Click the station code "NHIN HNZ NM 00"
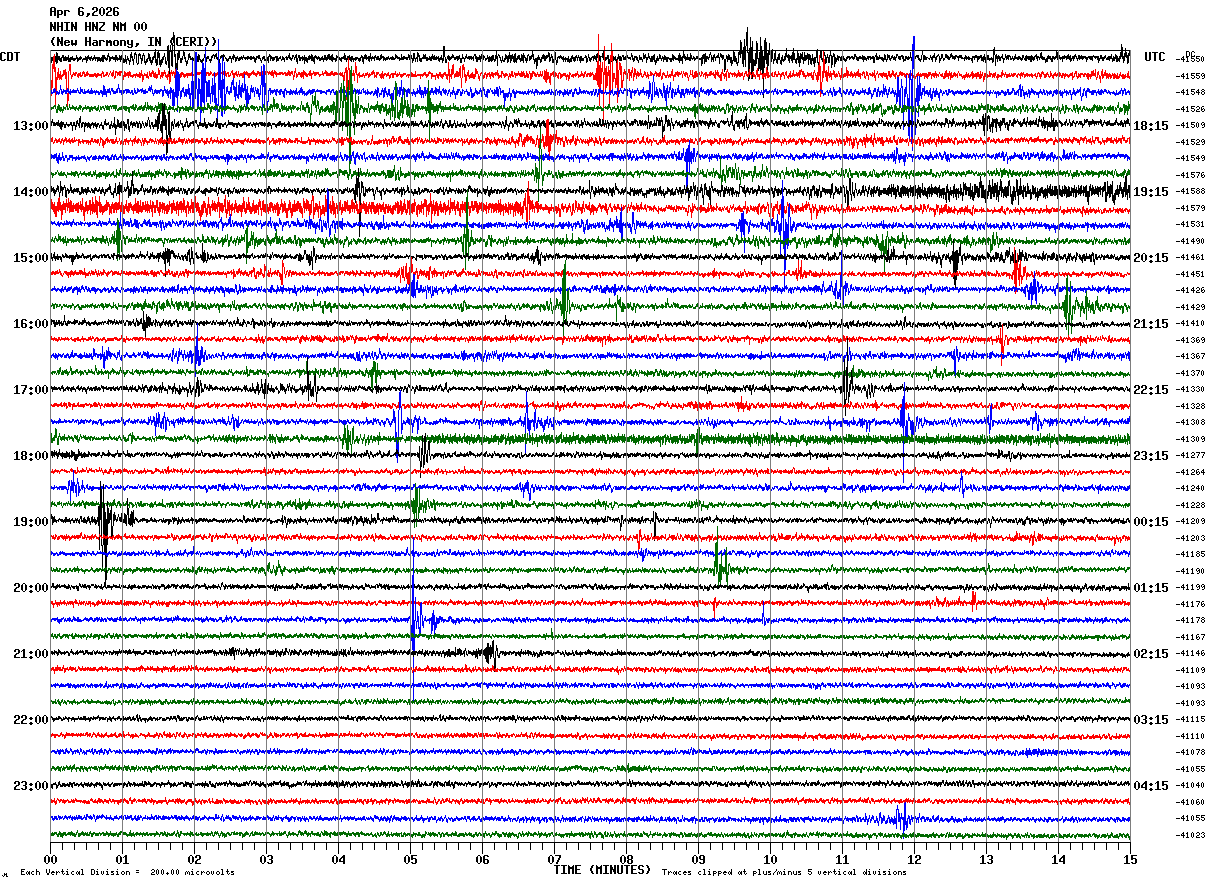The height and width of the screenshot is (886, 1210). [x=98, y=27]
